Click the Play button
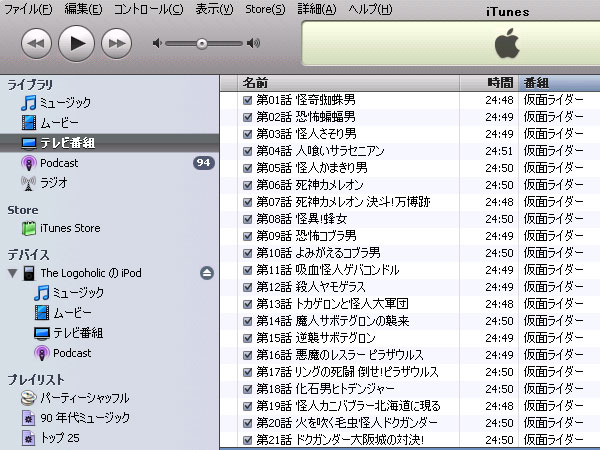This screenshot has height=450, width=600. click(x=76, y=43)
